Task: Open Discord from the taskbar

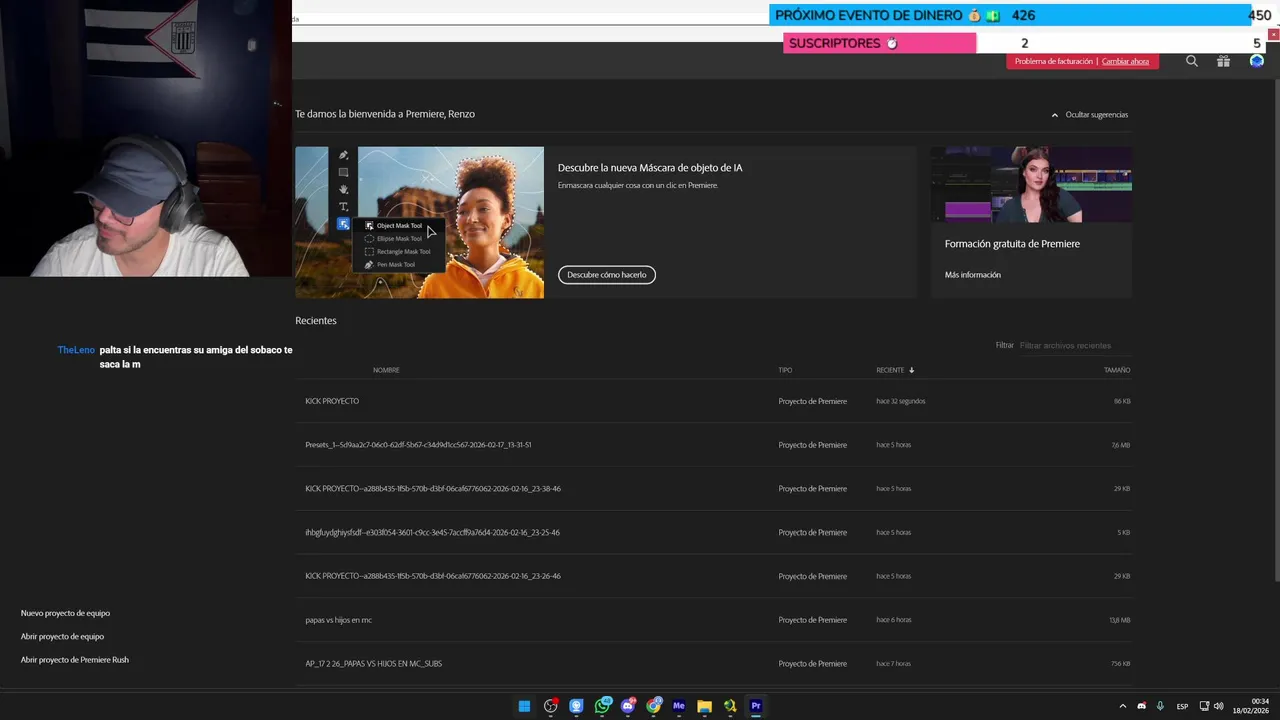Action: click(x=628, y=706)
